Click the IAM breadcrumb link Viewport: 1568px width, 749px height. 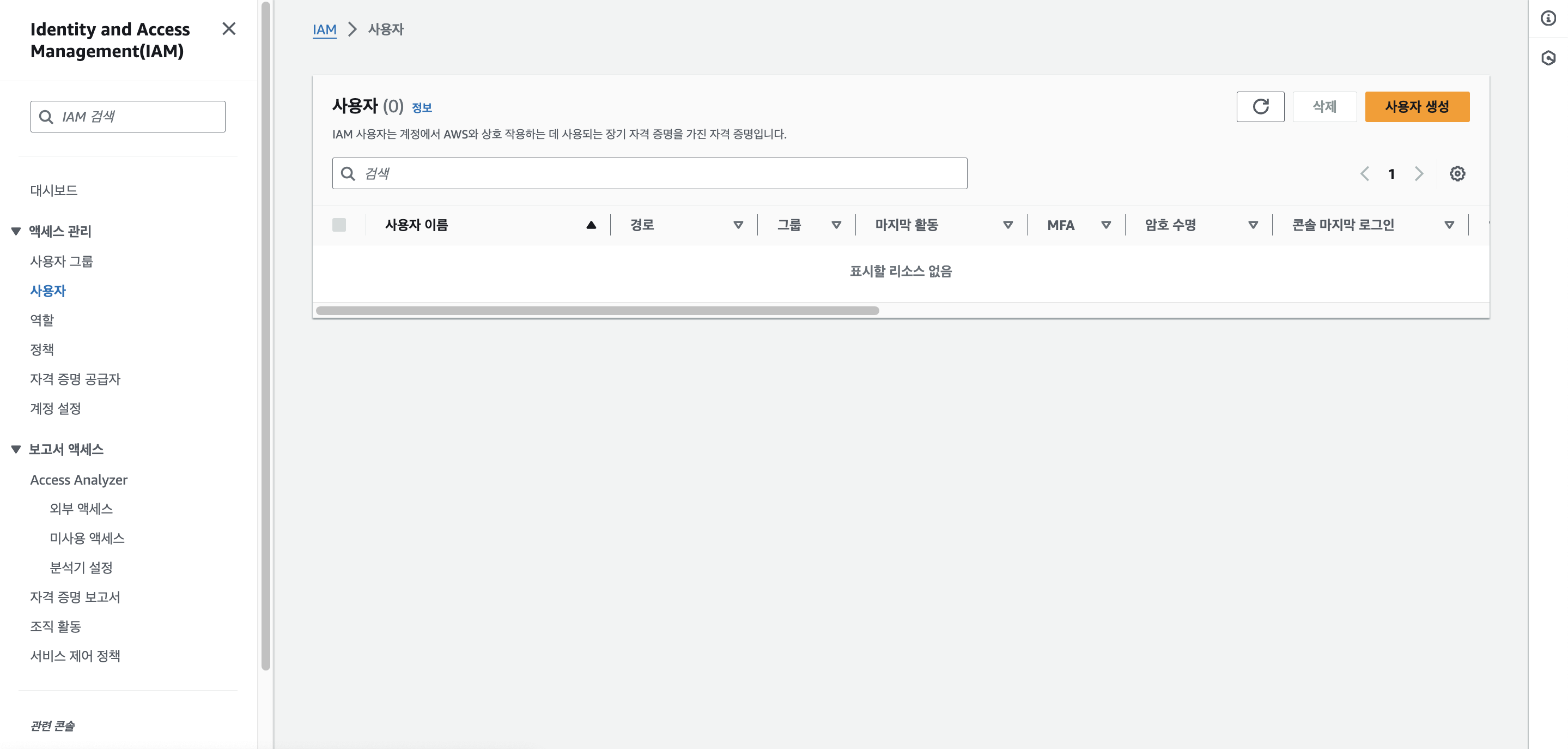(324, 29)
